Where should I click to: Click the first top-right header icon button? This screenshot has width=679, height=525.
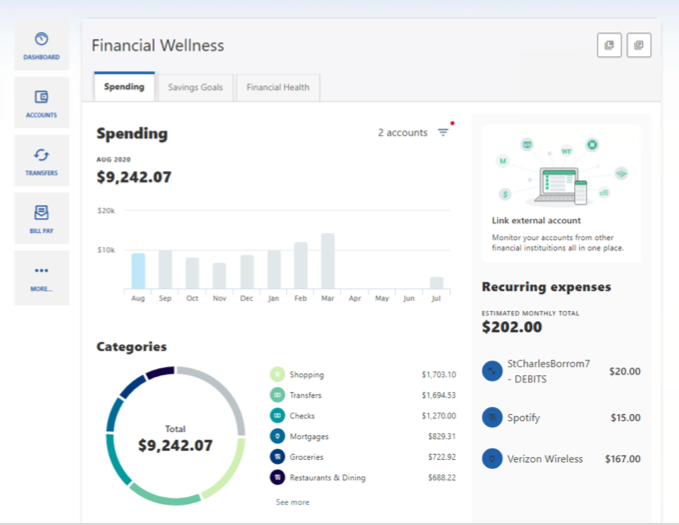[x=609, y=45]
